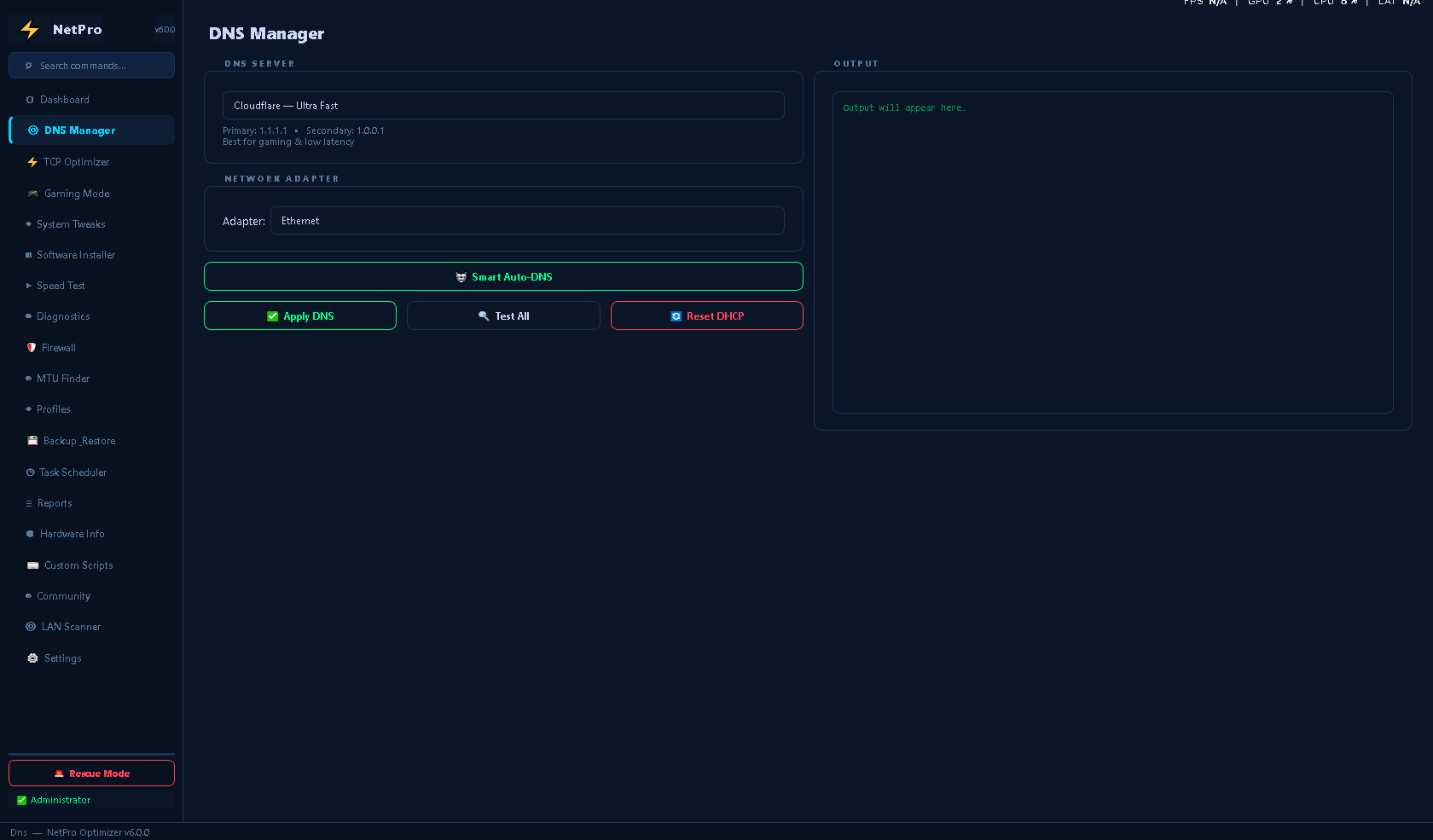This screenshot has width=1433, height=840.
Task: Click the refresh icon in Reset DHCP
Action: tap(676, 316)
